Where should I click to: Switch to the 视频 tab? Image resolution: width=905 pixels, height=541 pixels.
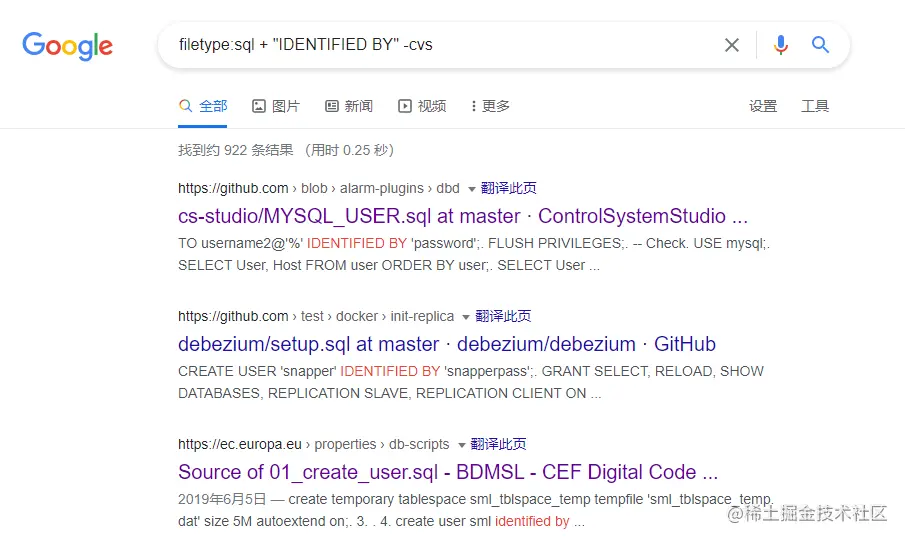(422, 106)
